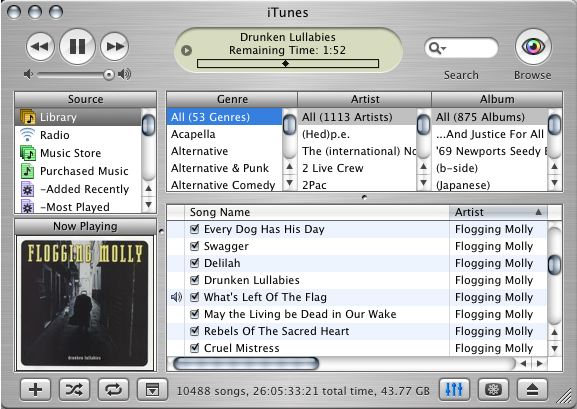
Task: Uncheck the Delilah song checkbox
Action: click(195, 263)
